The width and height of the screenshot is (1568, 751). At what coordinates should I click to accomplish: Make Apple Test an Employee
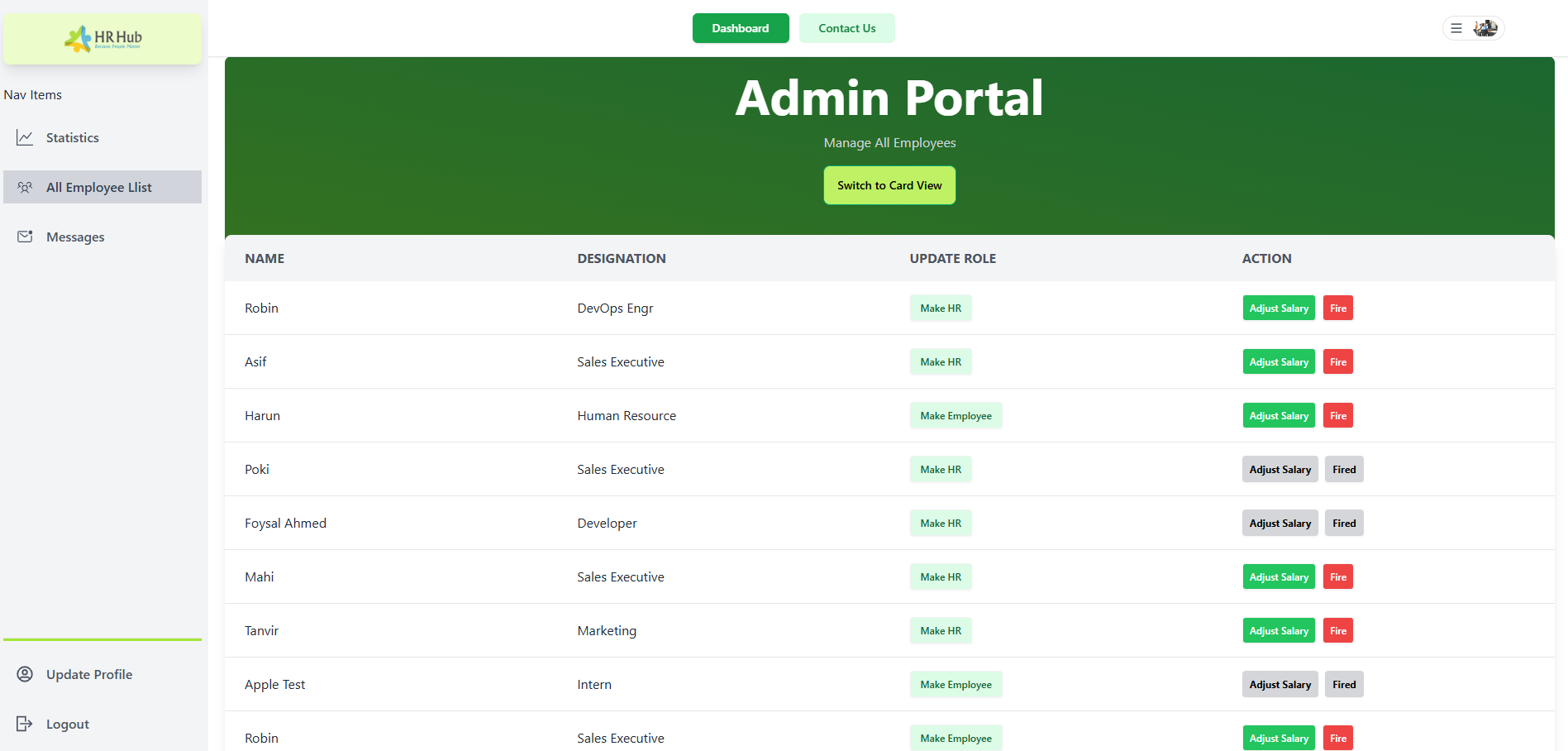pos(956,684)
